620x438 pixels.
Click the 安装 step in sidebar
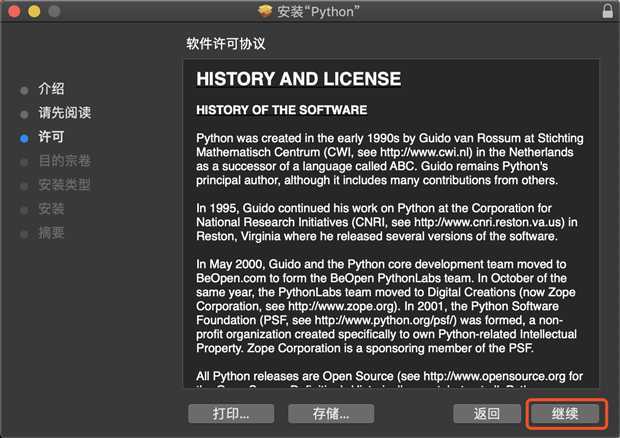[51, 209]
